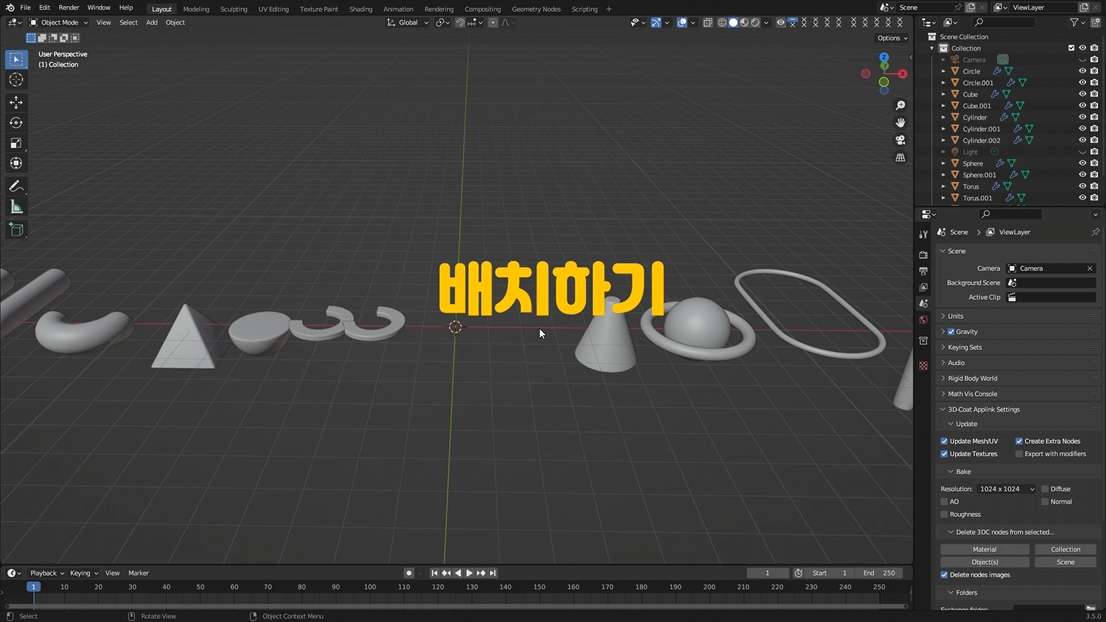Image resolution: width=1106 pixels, height=622 pixels.
Task: Open the Geometry Nodes workspace tab
Action: tap(536, 9)
